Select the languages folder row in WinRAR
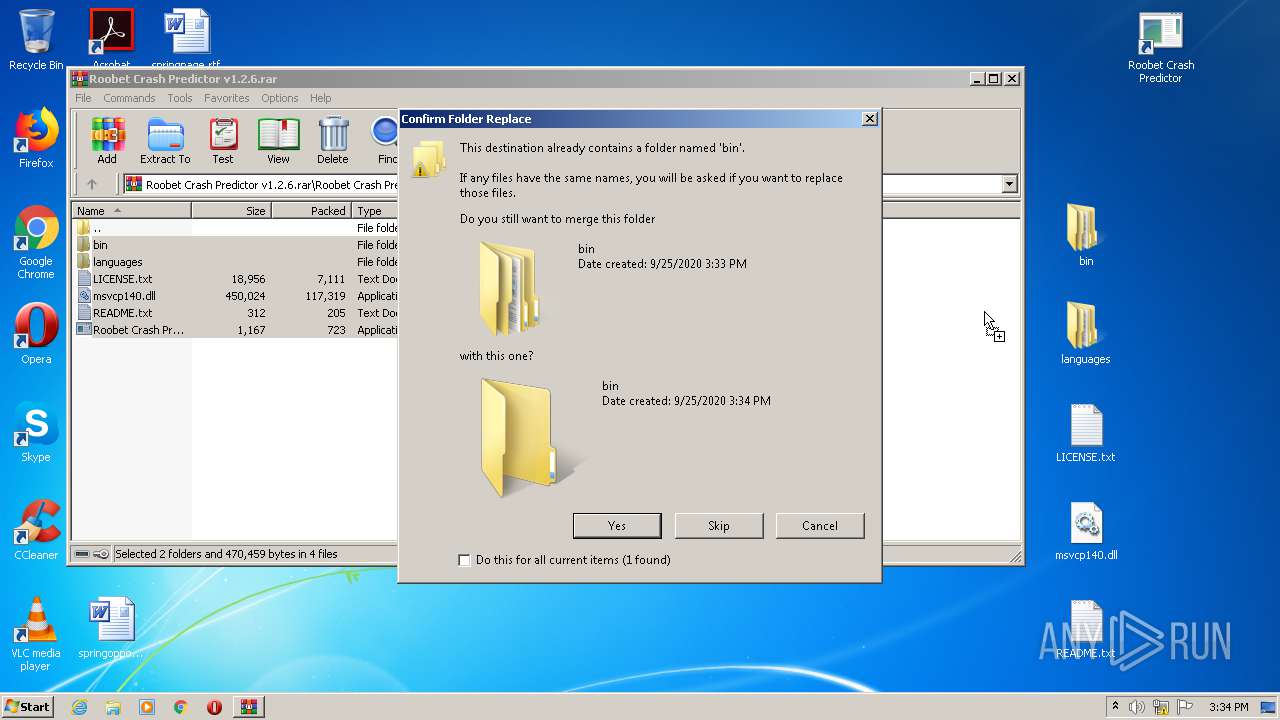This screenshot has width=1280, height=720. click(235, 262)
